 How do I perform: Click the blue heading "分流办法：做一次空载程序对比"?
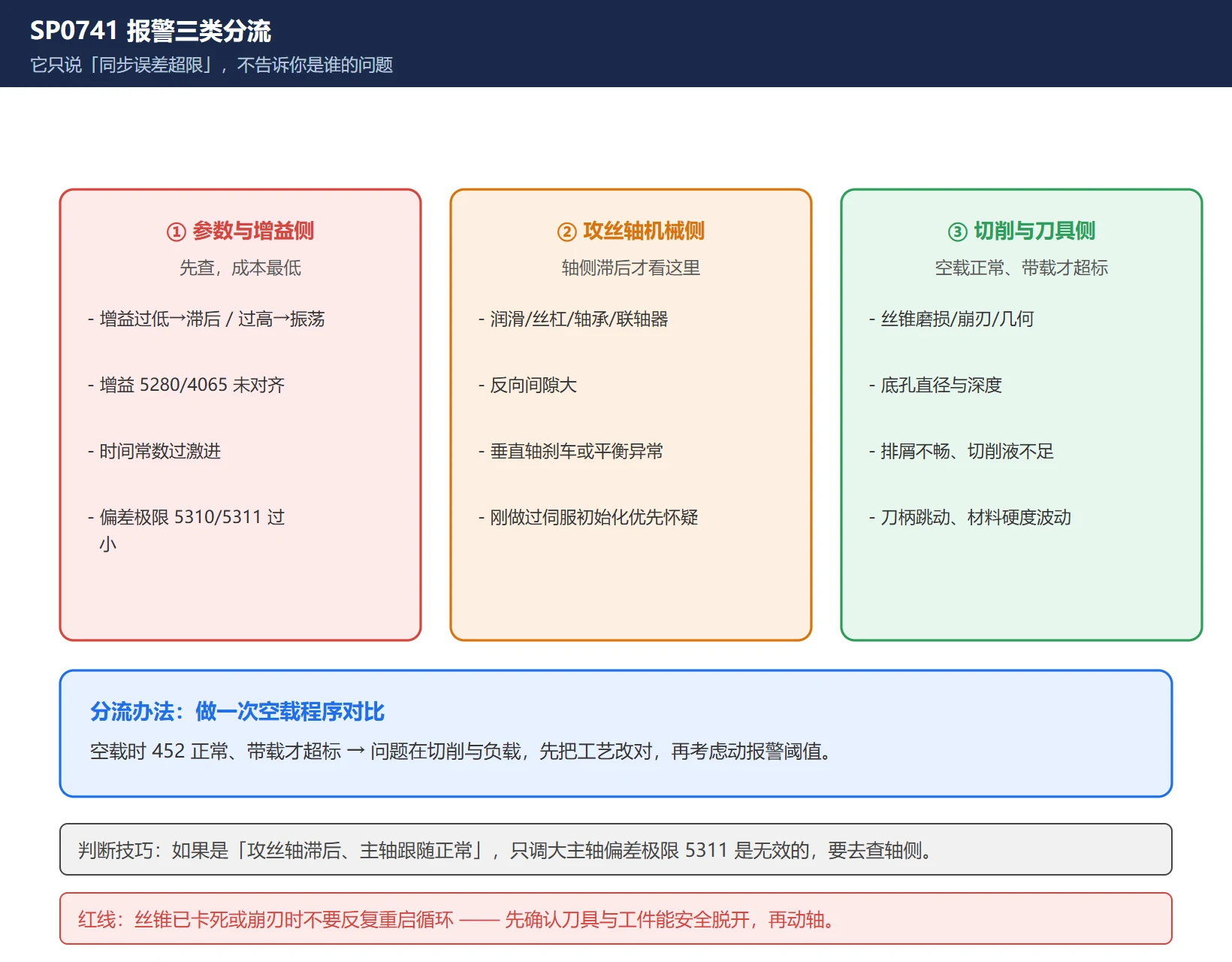coord(237,712)
